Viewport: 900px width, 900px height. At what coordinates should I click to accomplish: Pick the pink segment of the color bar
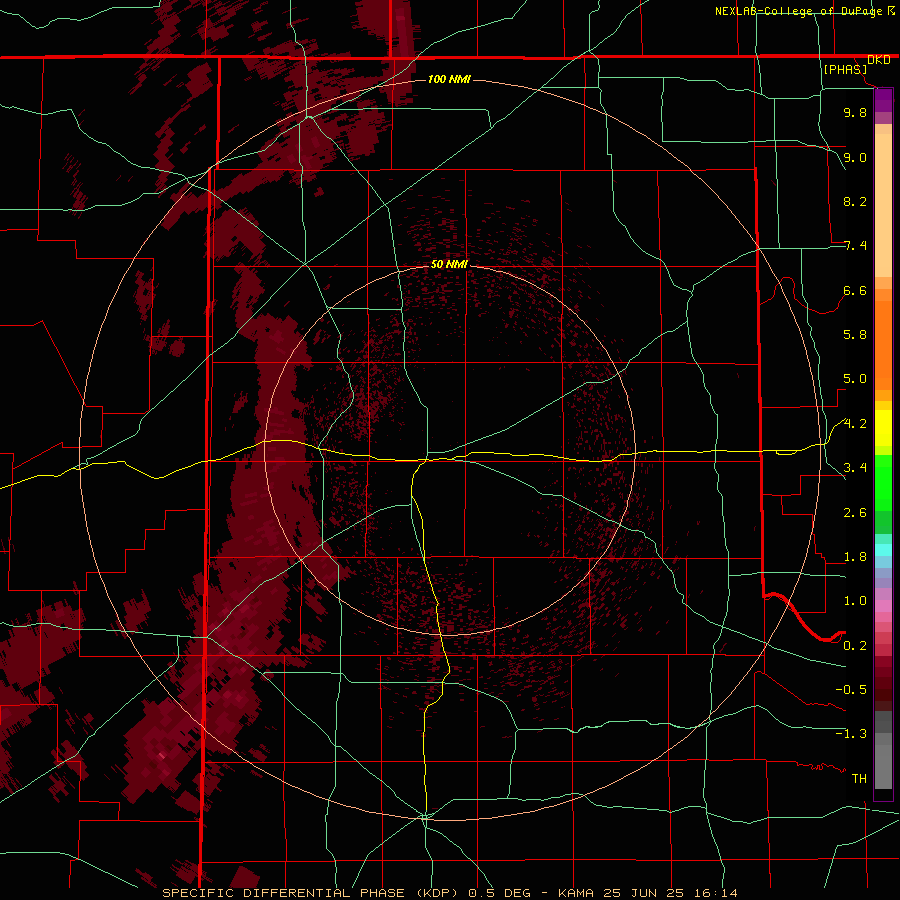click(x=883, y=606)
